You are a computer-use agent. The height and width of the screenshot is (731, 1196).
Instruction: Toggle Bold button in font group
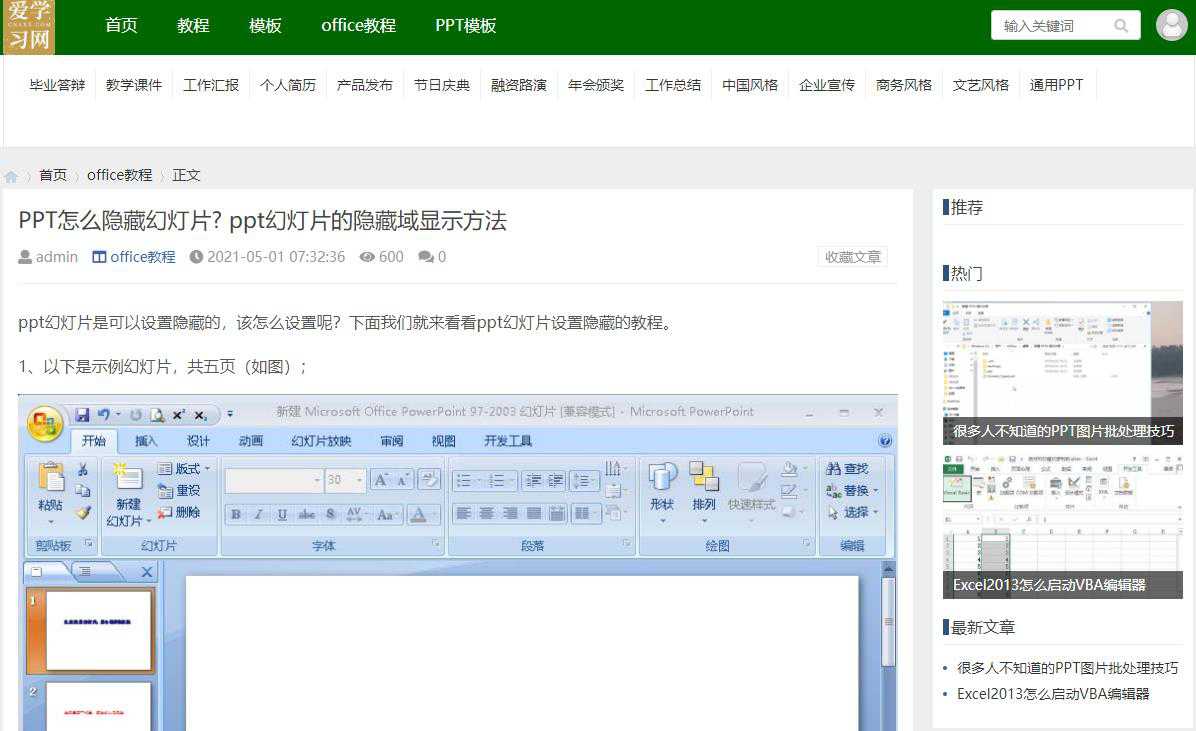pyautogui.click(x=236, y=515)
